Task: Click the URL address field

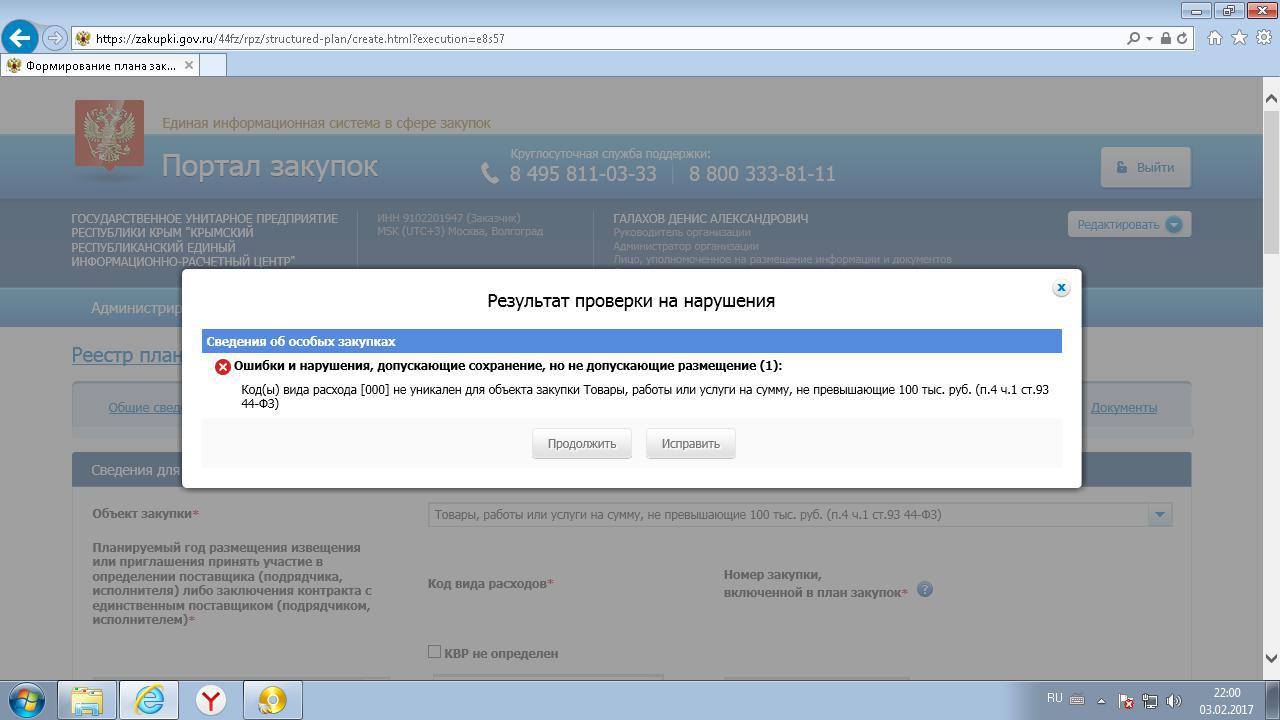Action: pos(600,38)
